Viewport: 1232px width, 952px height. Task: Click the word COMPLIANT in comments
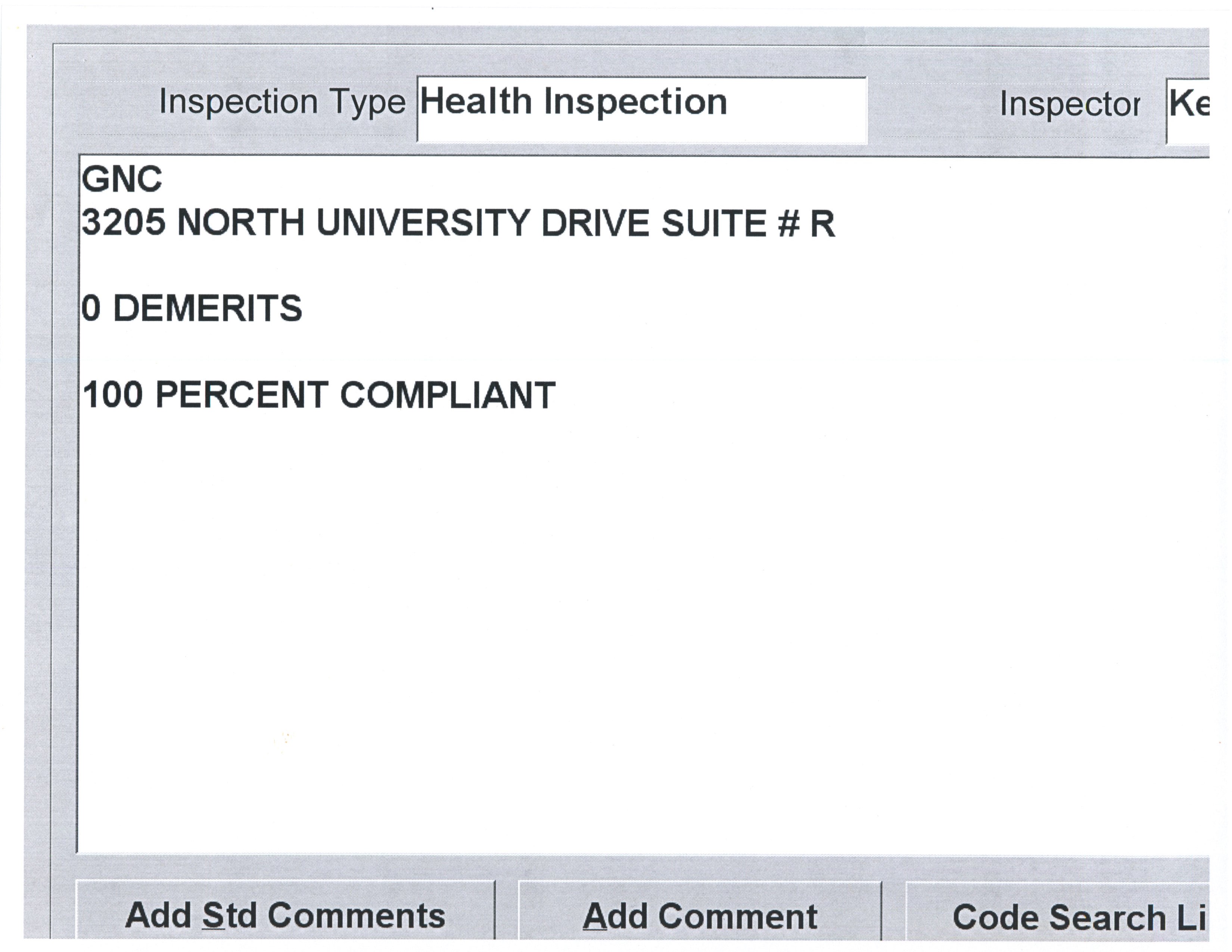pos(448,395)
